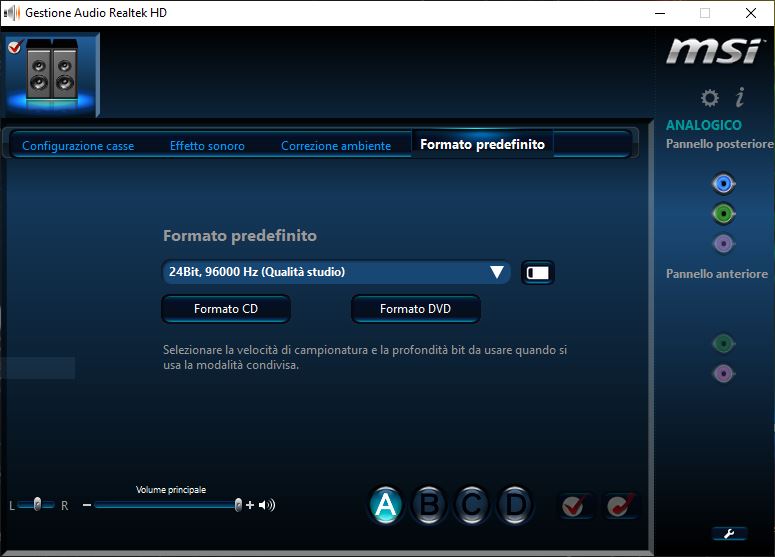
Task: Click the purple rear panel jack
Action: click(x=724, y=244)
